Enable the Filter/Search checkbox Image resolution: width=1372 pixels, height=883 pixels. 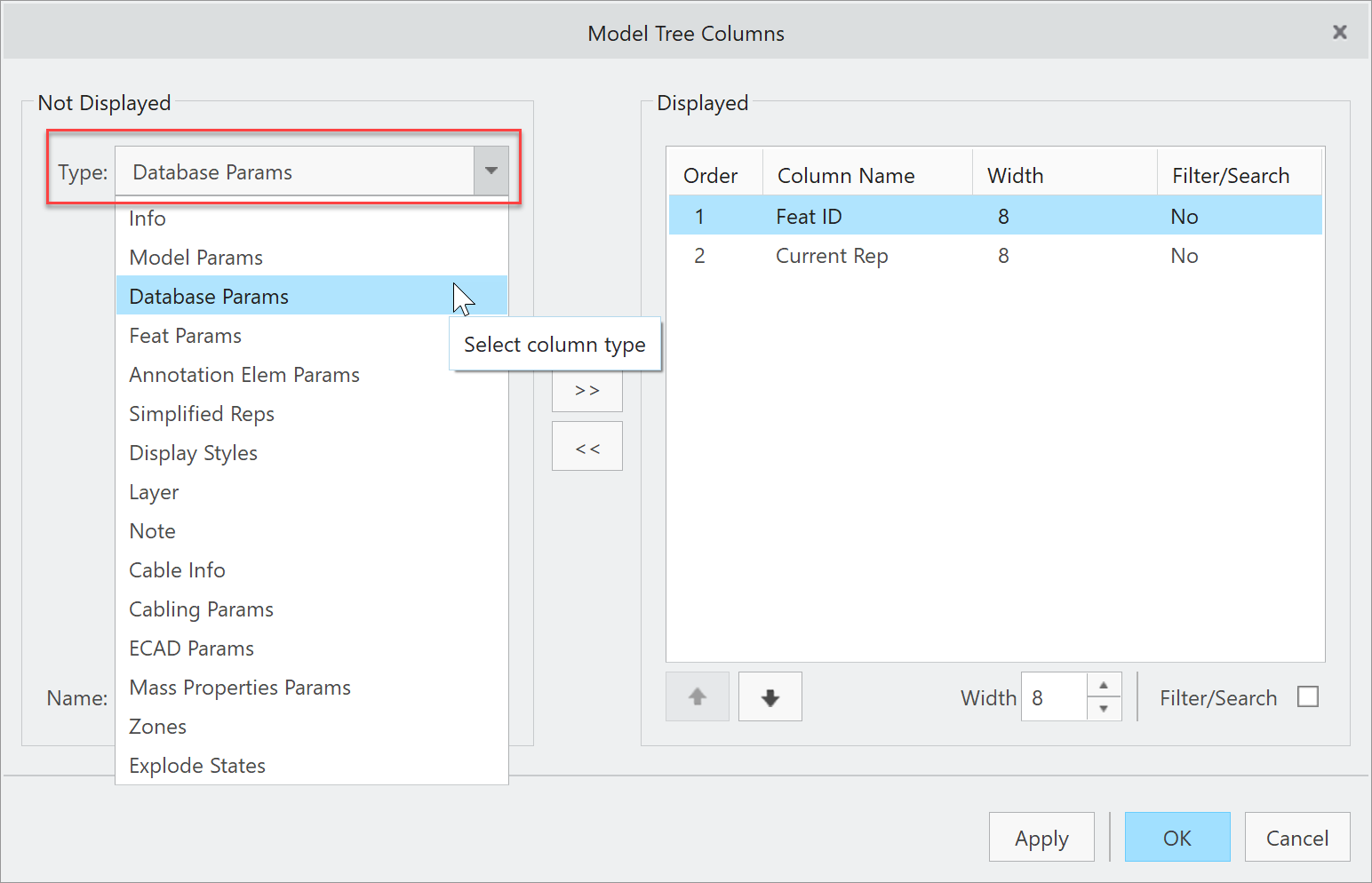[1307, 696]
